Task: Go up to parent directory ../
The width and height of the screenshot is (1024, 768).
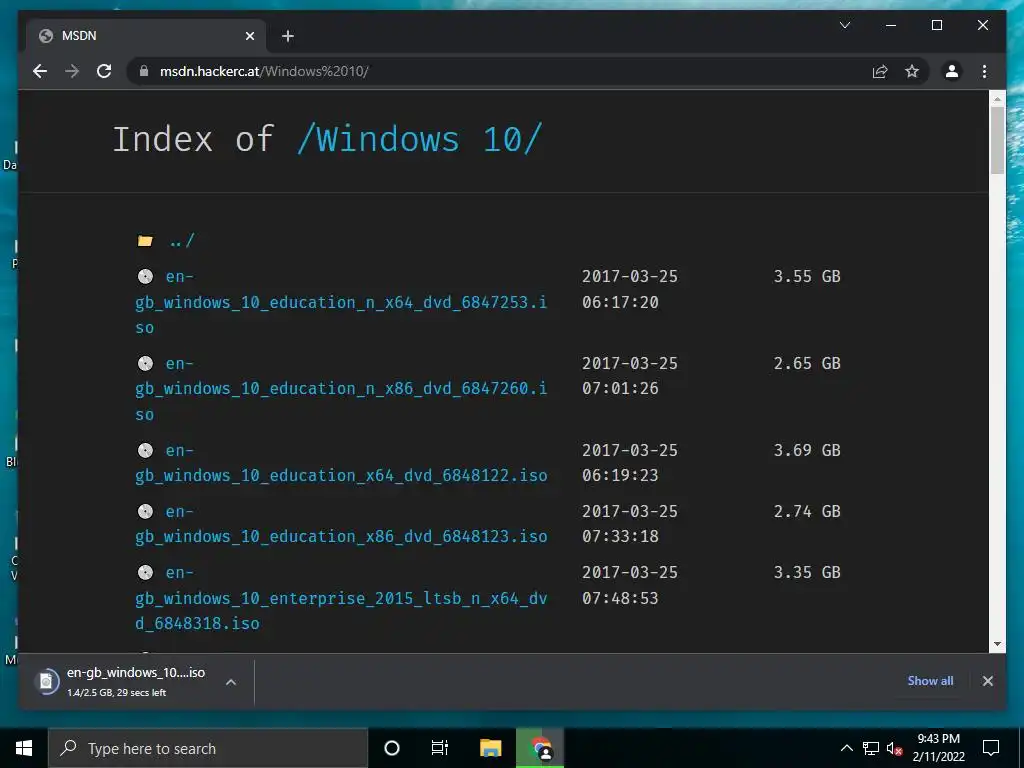Action: (182, 241)
